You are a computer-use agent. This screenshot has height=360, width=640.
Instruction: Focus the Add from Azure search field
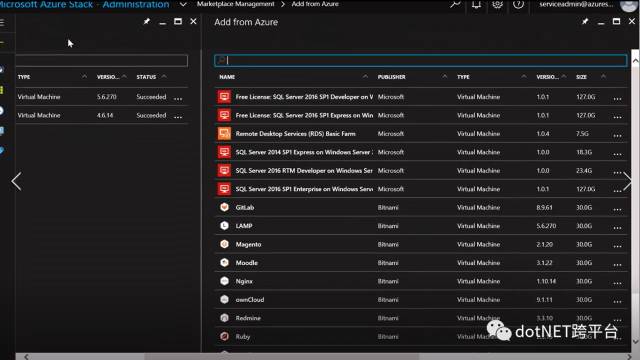coord(420,60)
